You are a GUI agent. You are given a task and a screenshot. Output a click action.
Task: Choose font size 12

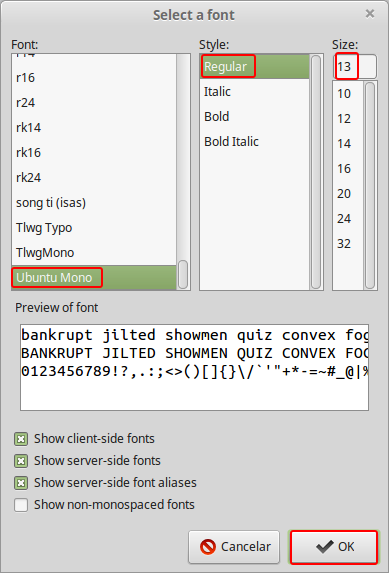348,119
